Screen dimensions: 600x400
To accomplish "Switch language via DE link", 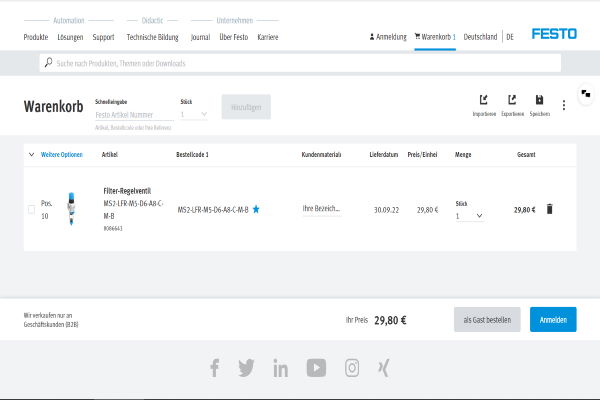I will pos(510,37).
